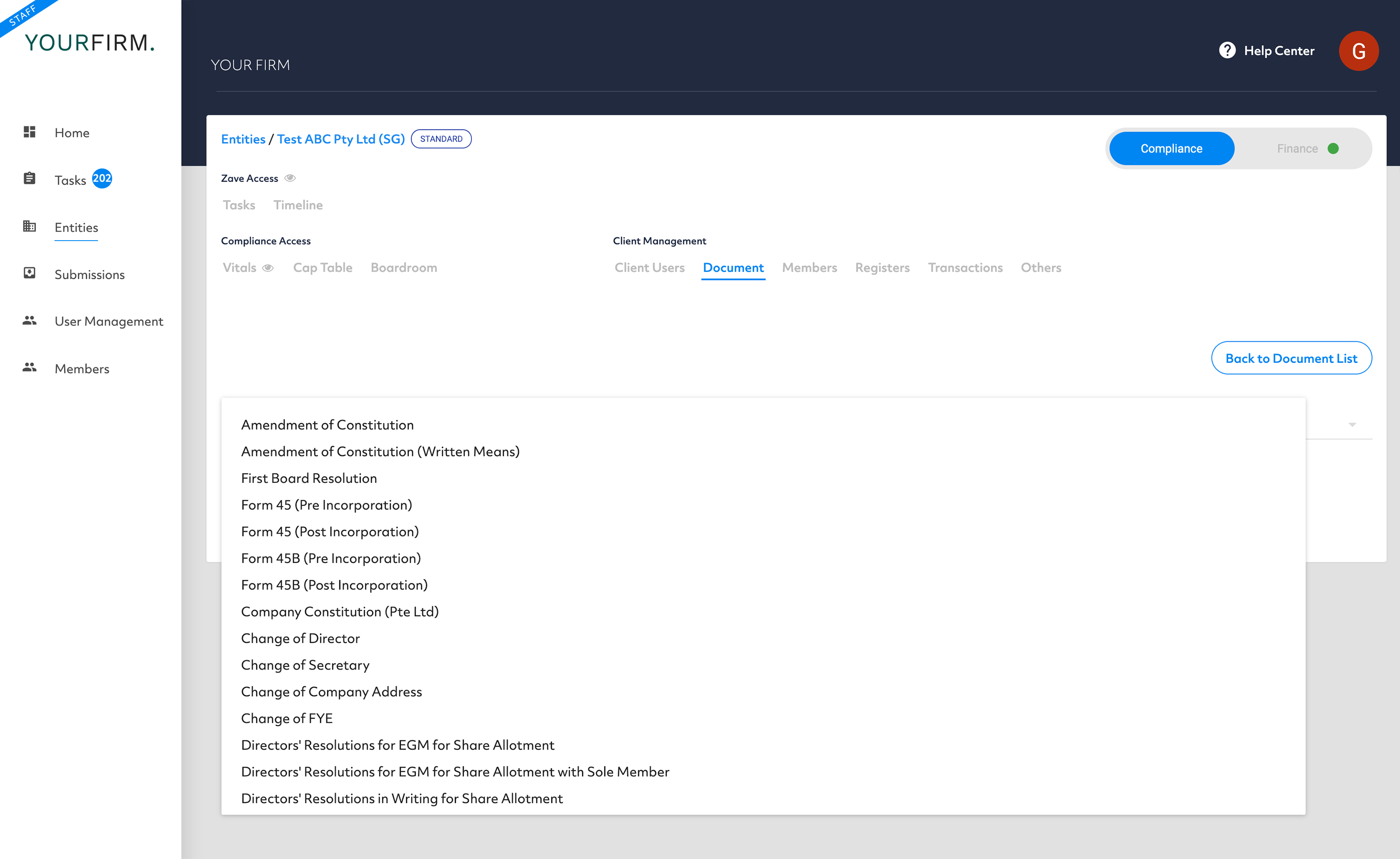Open the Client Users tab
The image size is (1400, 859).
(x=650, y=268)
